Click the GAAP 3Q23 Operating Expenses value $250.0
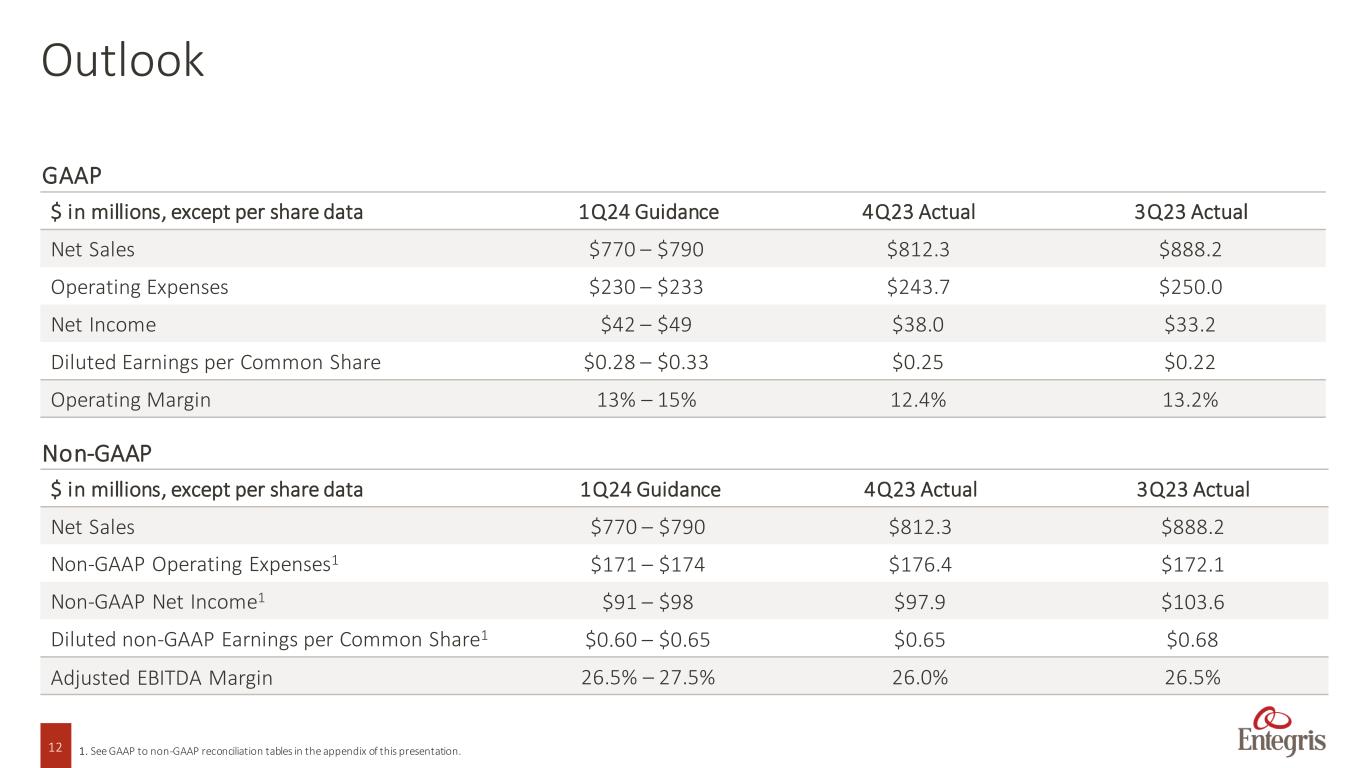This screenshot has width=1365, height=768. [1191, 287]
